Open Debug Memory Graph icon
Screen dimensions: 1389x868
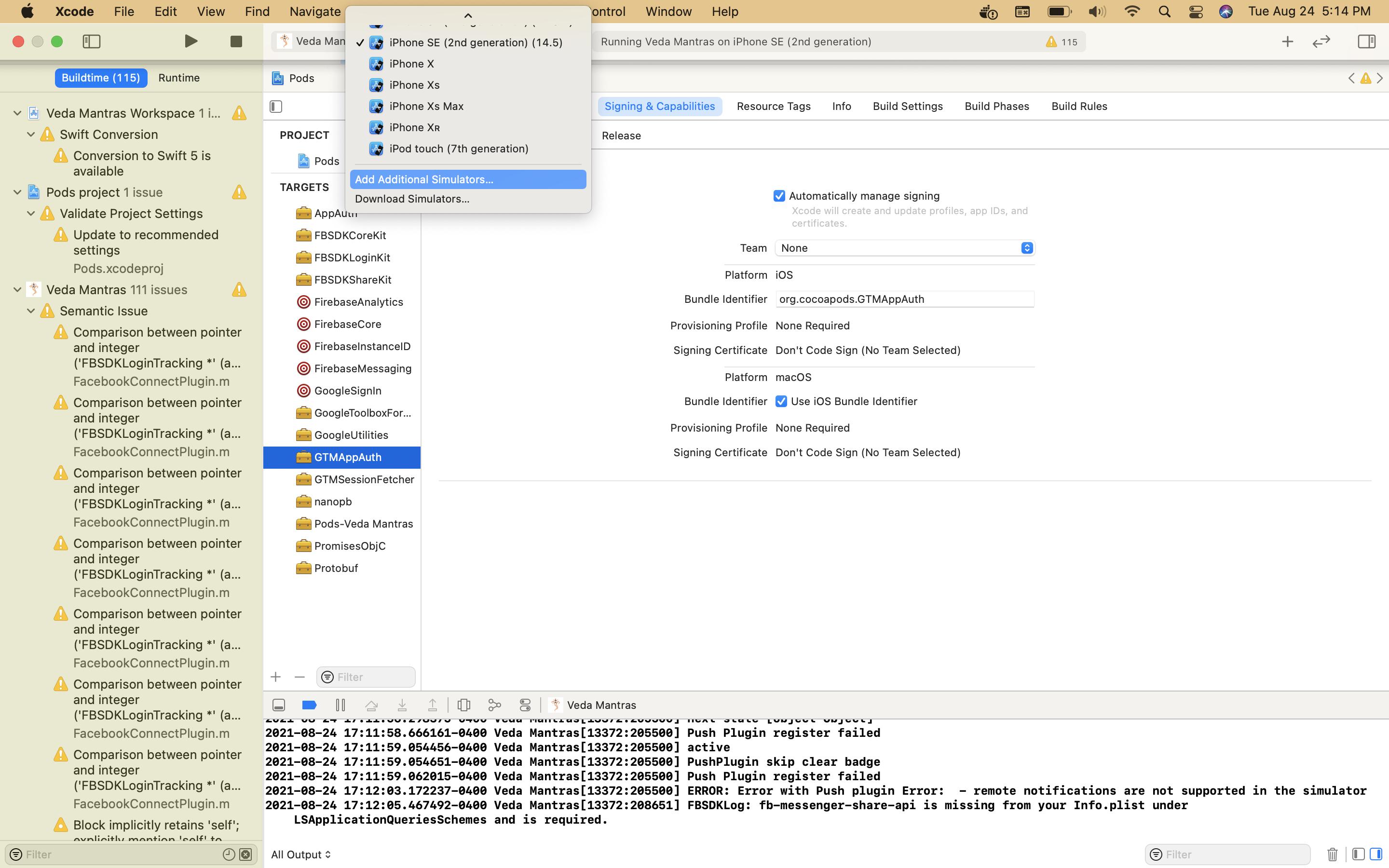[x=494, y=705]
